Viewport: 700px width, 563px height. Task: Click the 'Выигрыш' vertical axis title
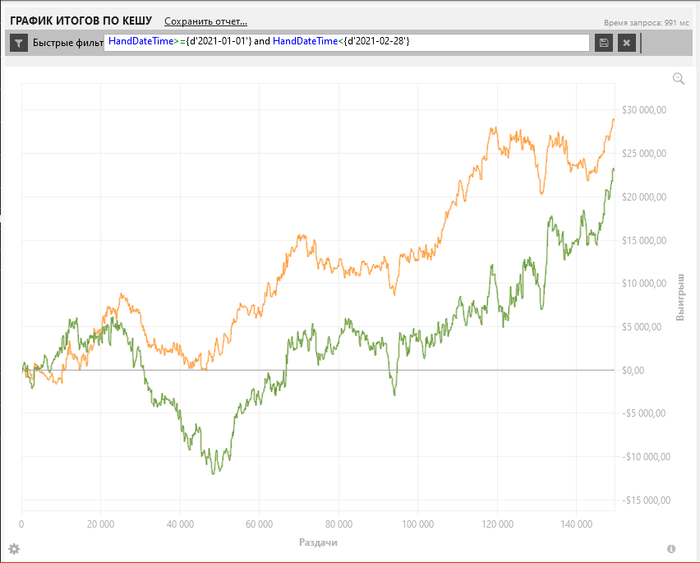click(680, 297)
